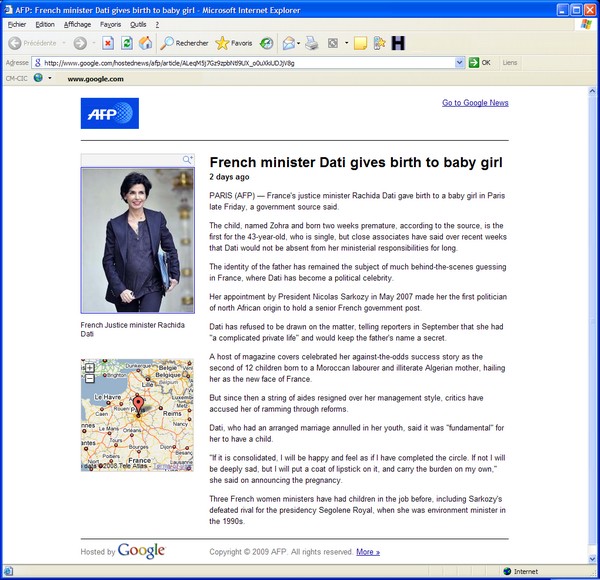Open the dropdown after the fullscreen icon
This screenshot has width=600, height=580.
[x=347, y=43]
